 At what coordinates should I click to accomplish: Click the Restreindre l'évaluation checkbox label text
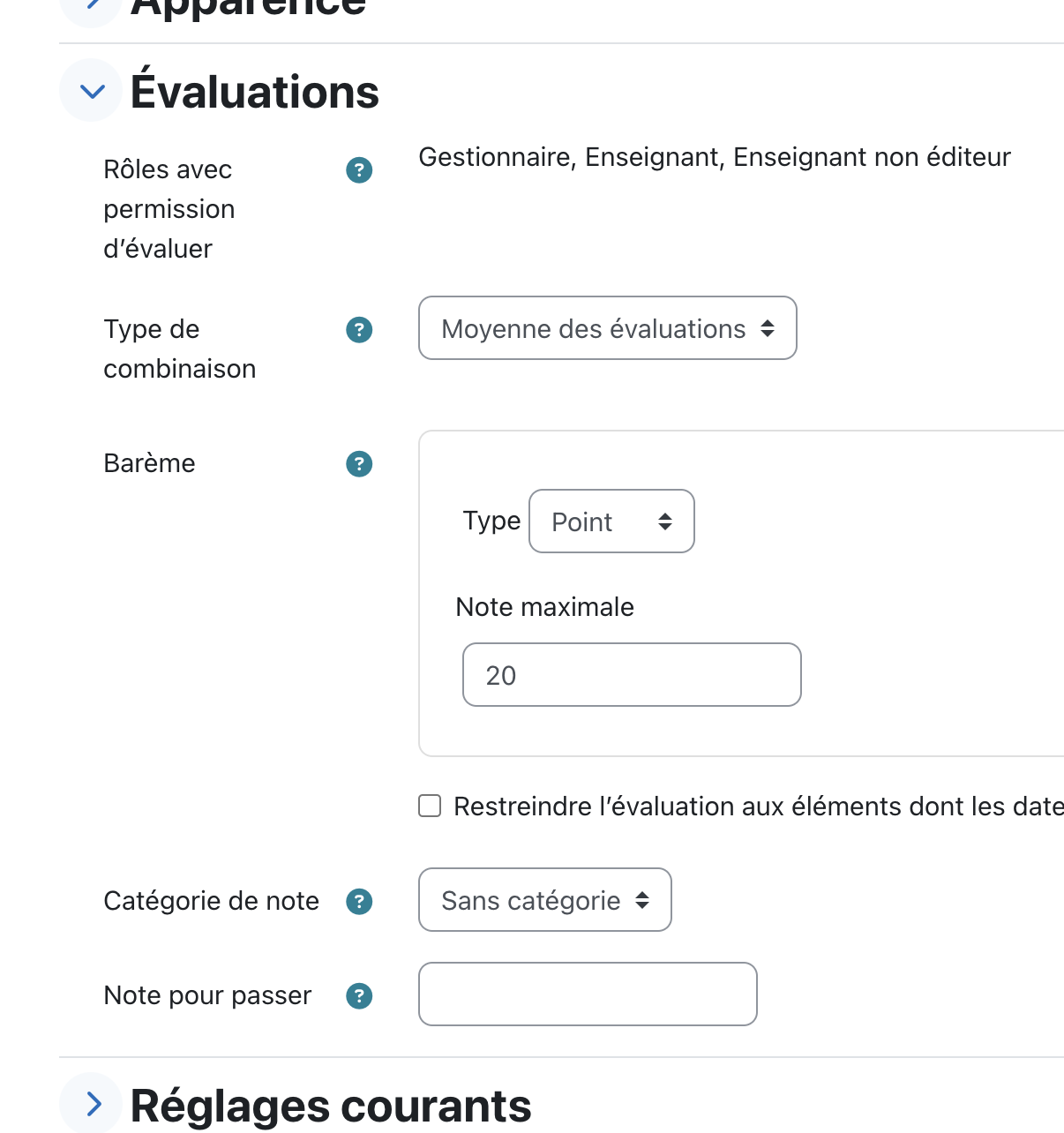coord(759,807)
